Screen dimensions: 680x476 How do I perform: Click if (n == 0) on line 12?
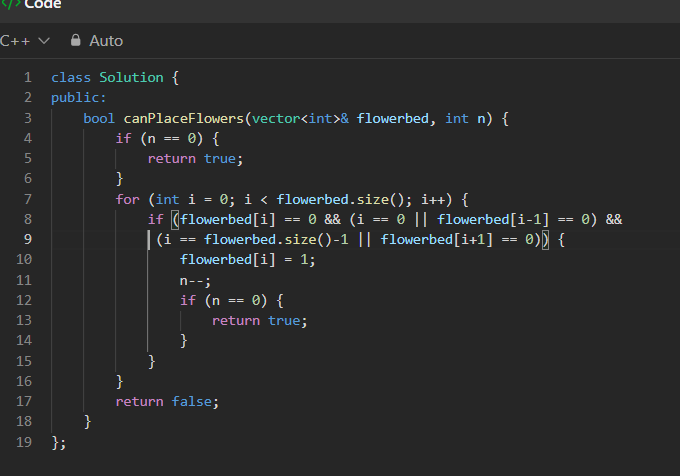tap(224, 300)
